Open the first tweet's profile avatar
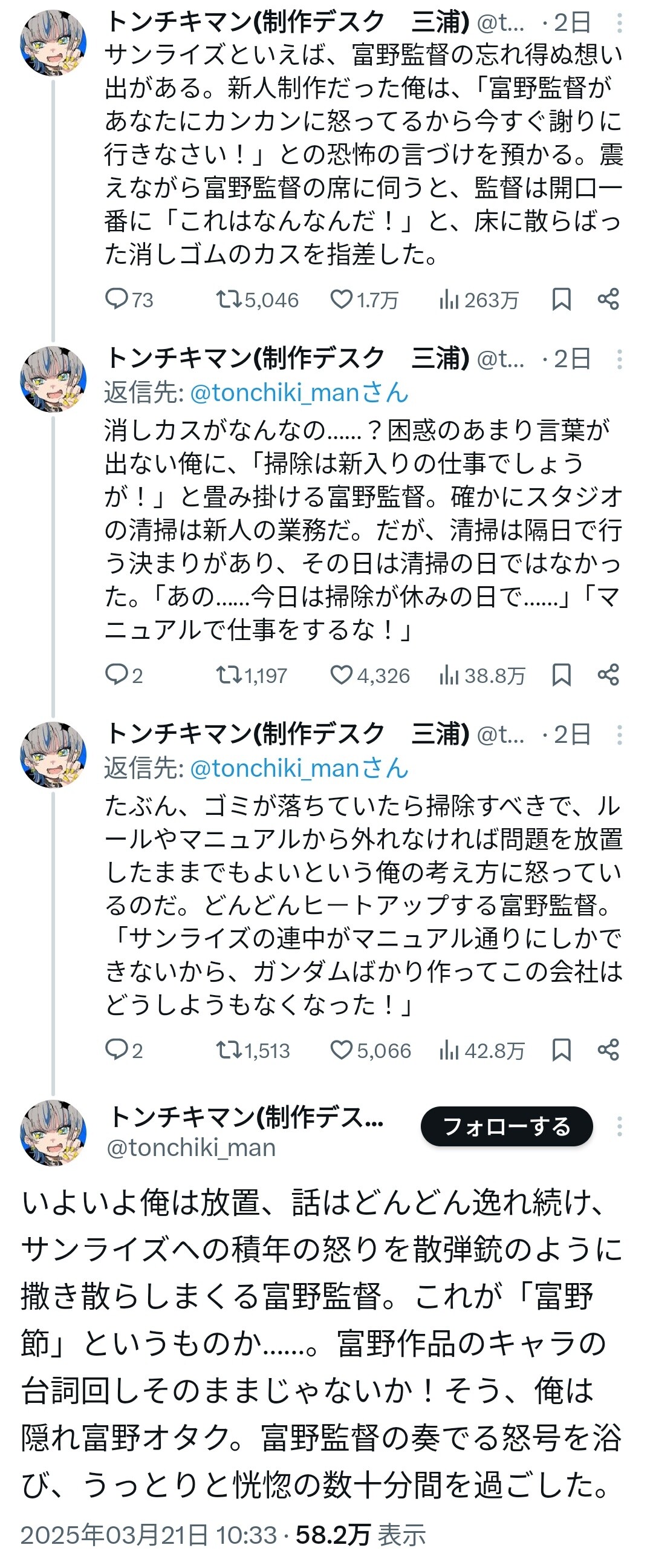The height and width of the screenshot is (1568, 653). [54, 42]
